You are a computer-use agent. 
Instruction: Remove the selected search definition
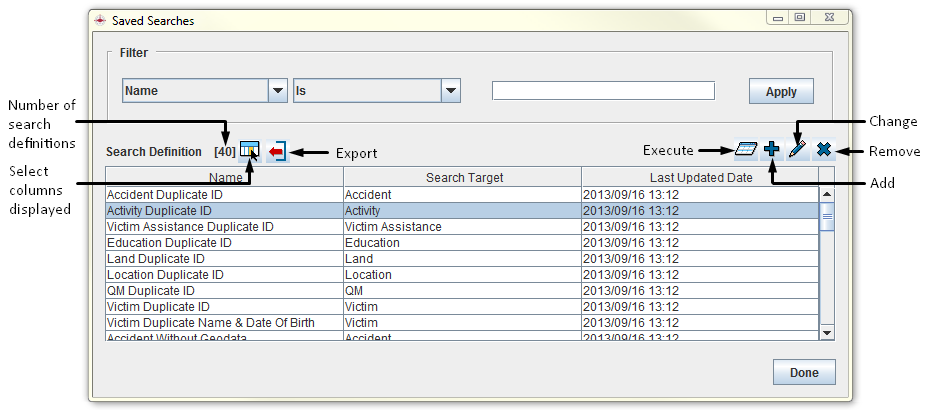(823, 150)
